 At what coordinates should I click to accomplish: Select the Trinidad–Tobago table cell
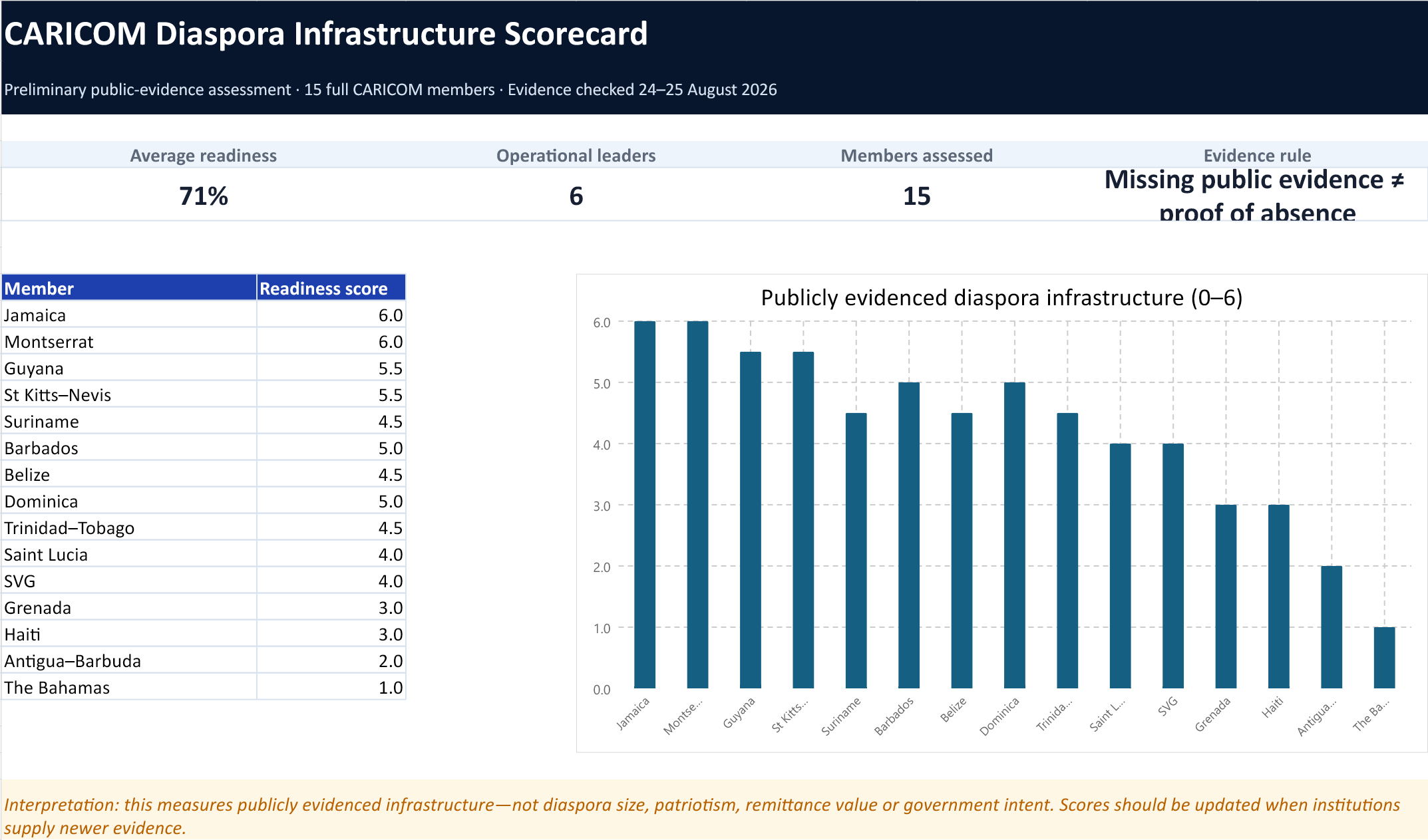click(129, 527)
